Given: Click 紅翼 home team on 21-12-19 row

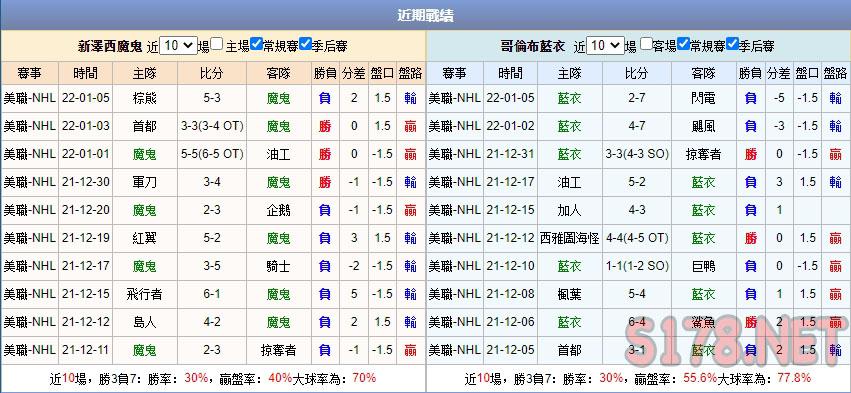Looking at the screenshot, I should tap(145, 238).
